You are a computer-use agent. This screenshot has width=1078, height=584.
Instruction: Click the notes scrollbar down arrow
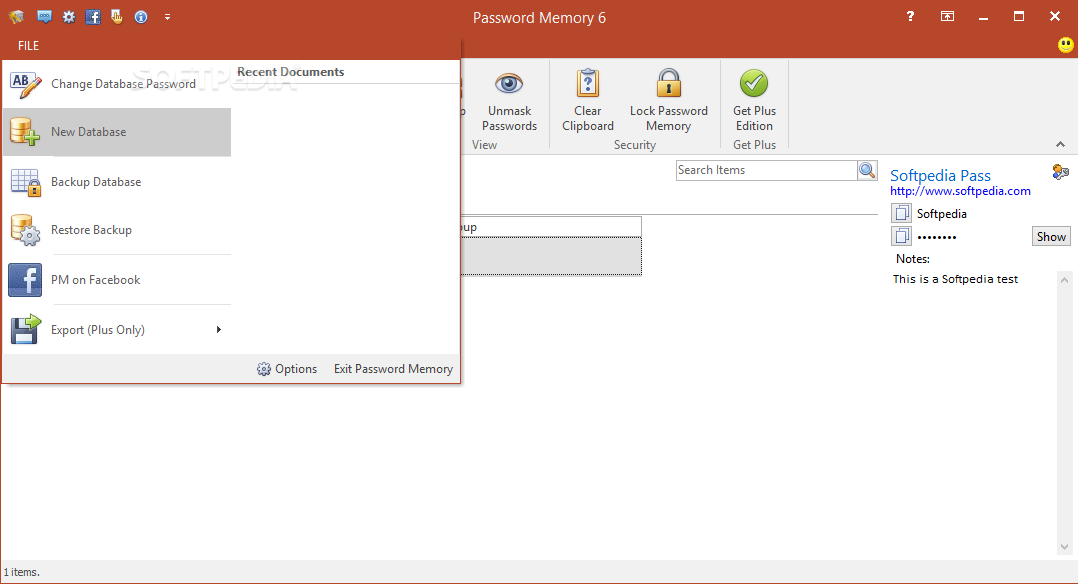click(1064, 548)
